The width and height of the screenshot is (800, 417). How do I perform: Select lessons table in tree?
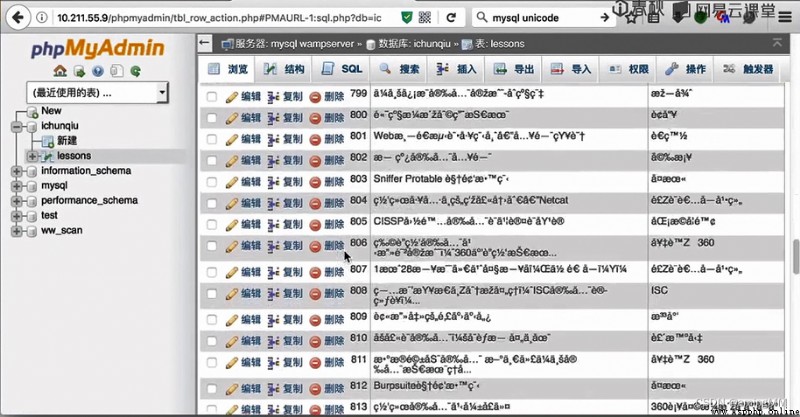tap(74, 156)
